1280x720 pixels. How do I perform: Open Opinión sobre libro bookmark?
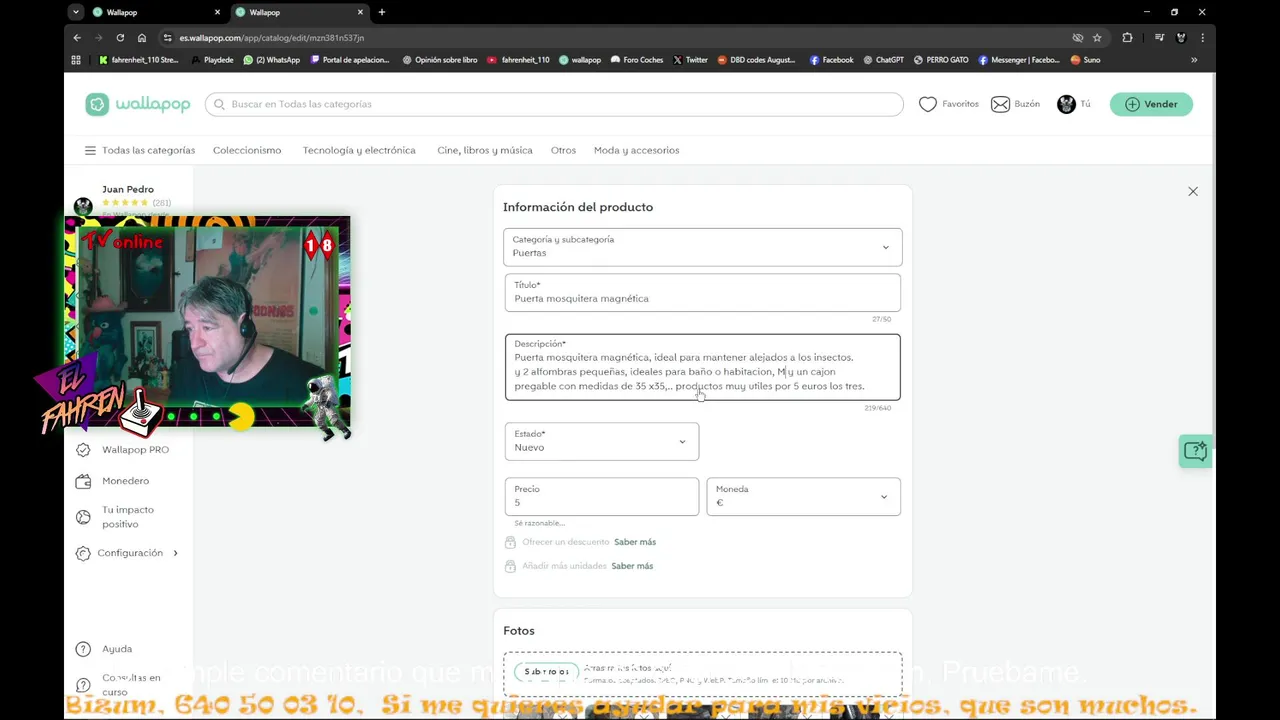[440, 60]
